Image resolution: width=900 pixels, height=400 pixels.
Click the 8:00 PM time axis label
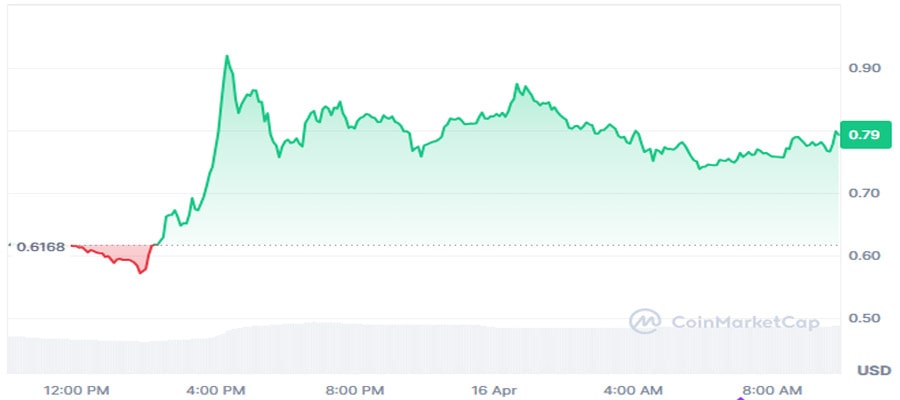(x=355, y=389)
